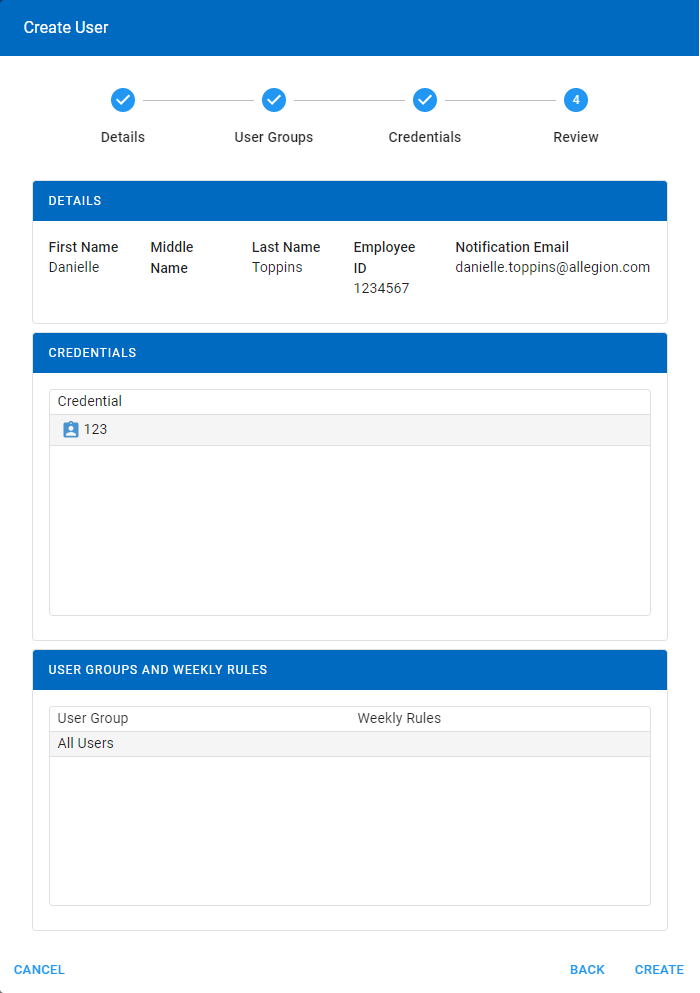Go to the User Groups step label
Screen dimensions: 700x993
[x=274, y=137]
